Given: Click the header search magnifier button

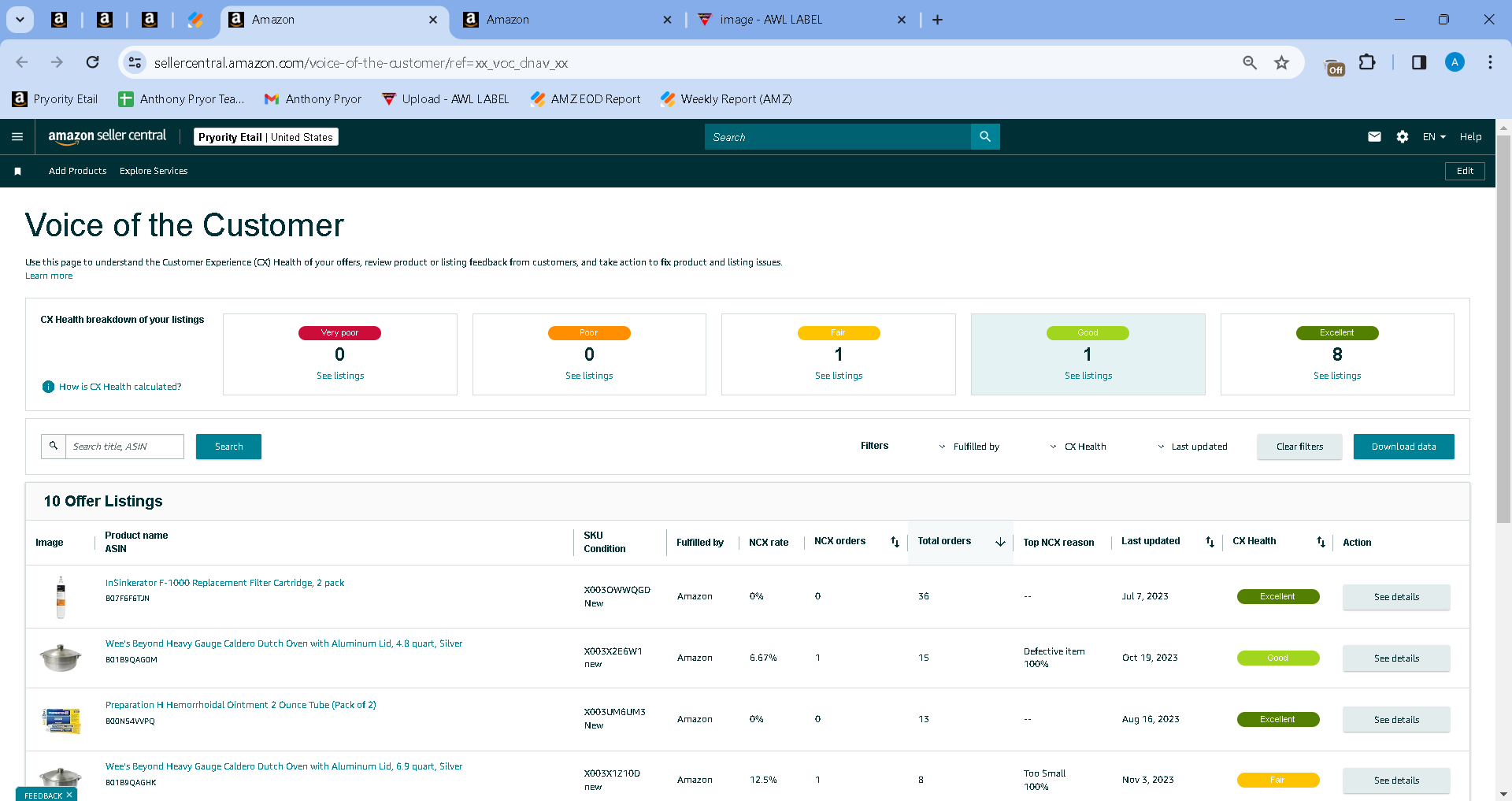Looking at the screenshot, I should [x=985, y=137].
